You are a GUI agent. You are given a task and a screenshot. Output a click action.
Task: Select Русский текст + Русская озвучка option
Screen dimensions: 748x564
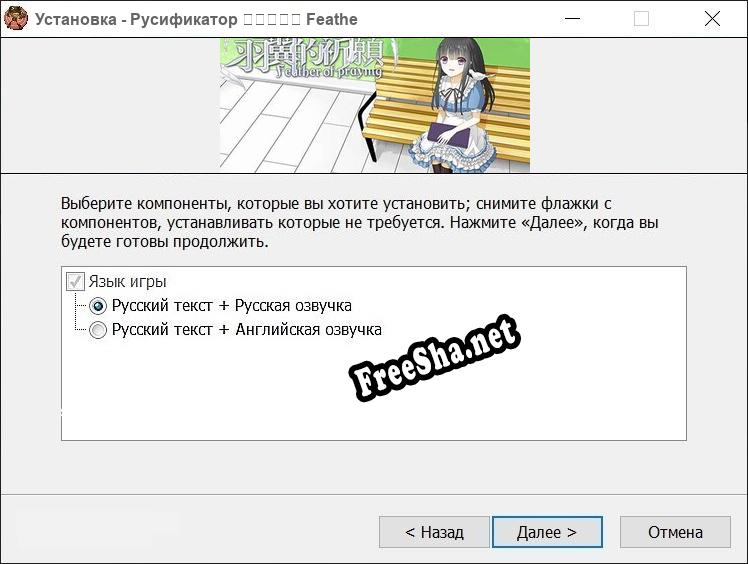pyautogui.click(x=98, y=306)
